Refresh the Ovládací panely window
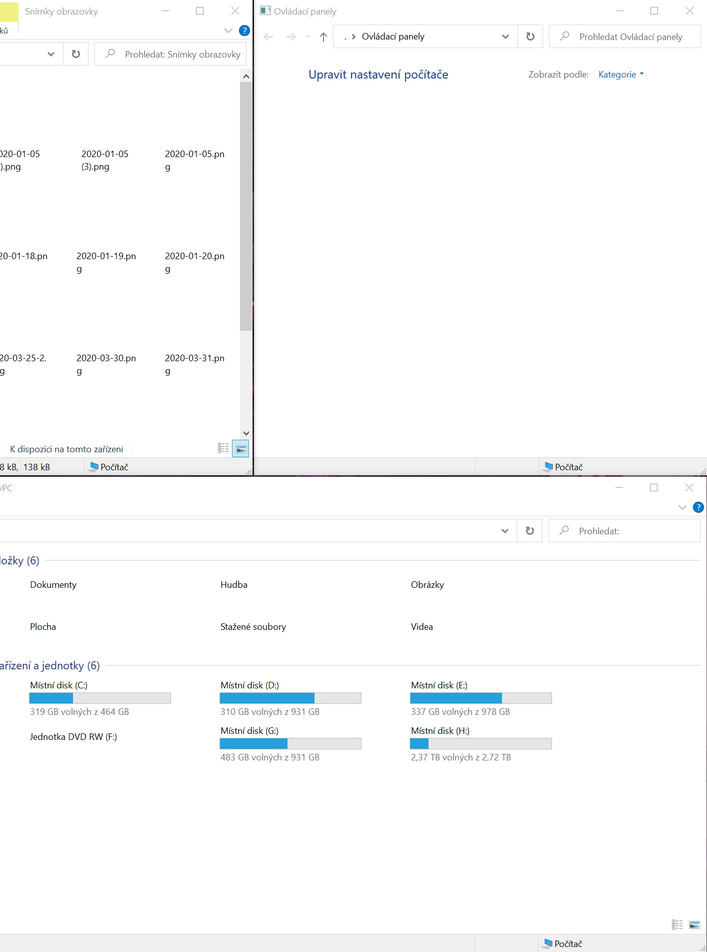Viewport: 707px width, 952px height. point(530,36)
